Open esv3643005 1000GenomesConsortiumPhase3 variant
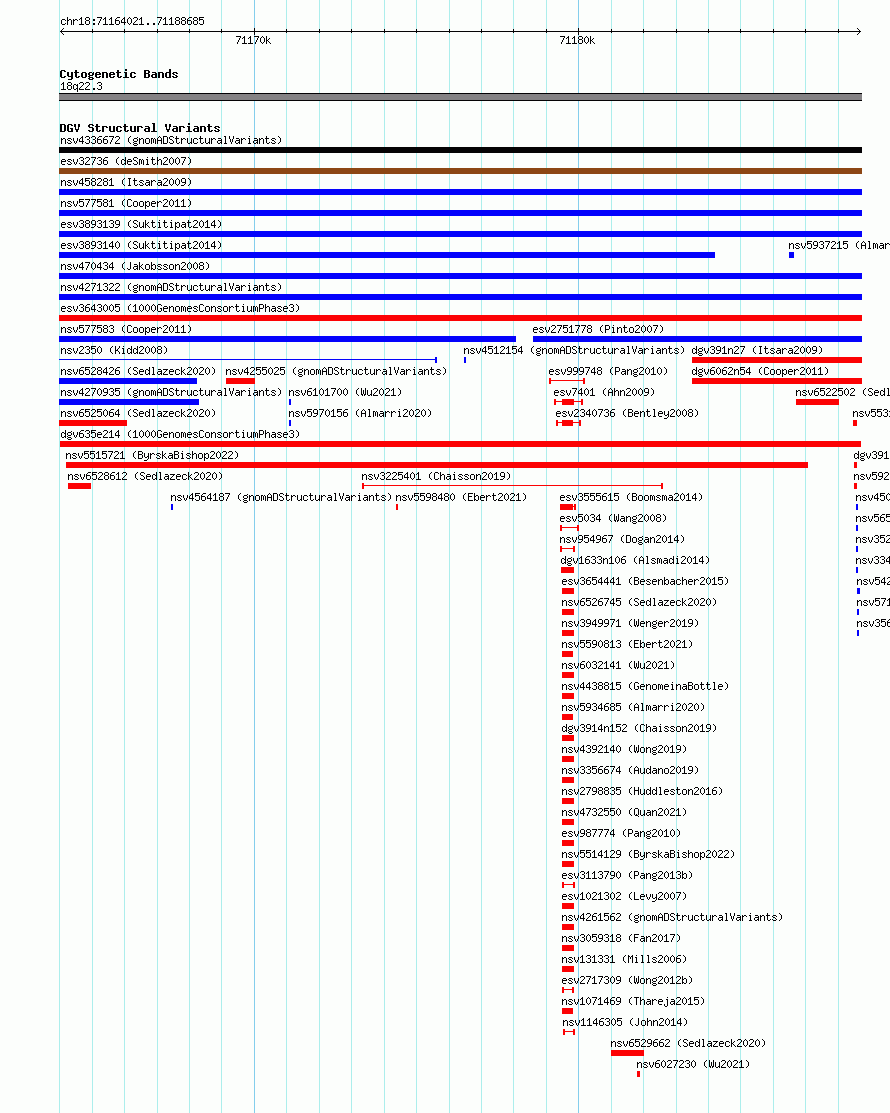 (461, 318)
